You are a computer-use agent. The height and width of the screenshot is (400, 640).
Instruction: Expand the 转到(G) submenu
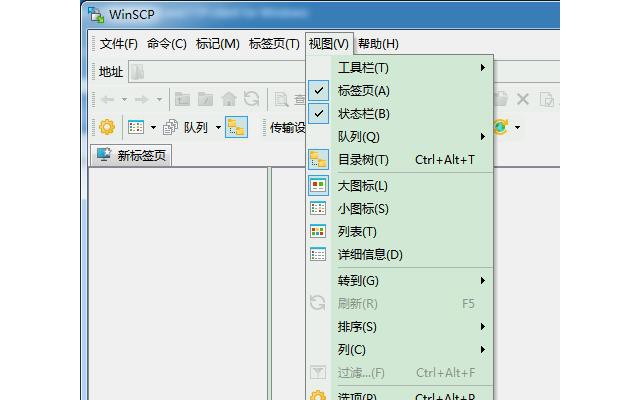(x=400, y=280)
